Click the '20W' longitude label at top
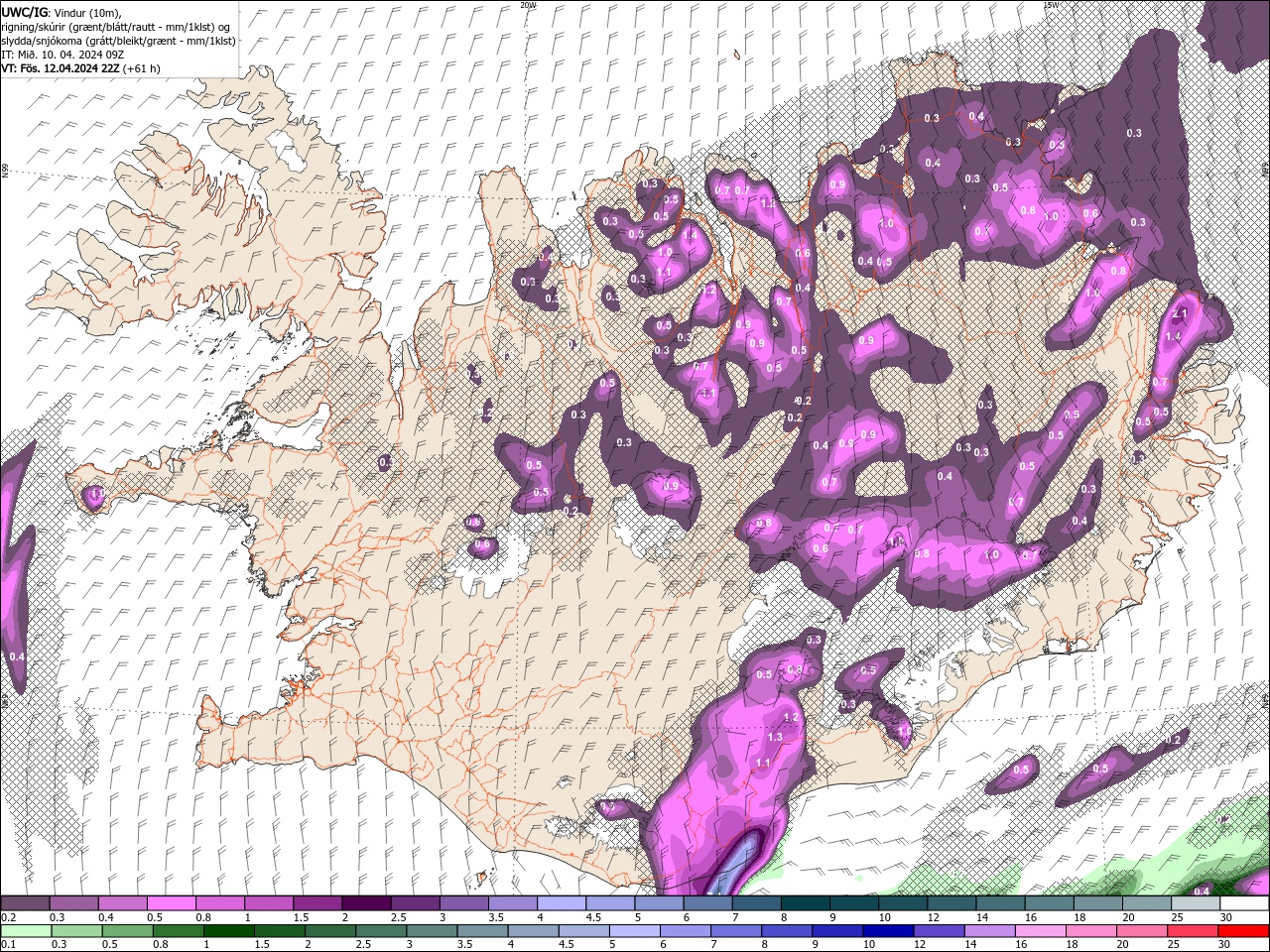This screenshot has height=952, width=1270. point(528,5)
